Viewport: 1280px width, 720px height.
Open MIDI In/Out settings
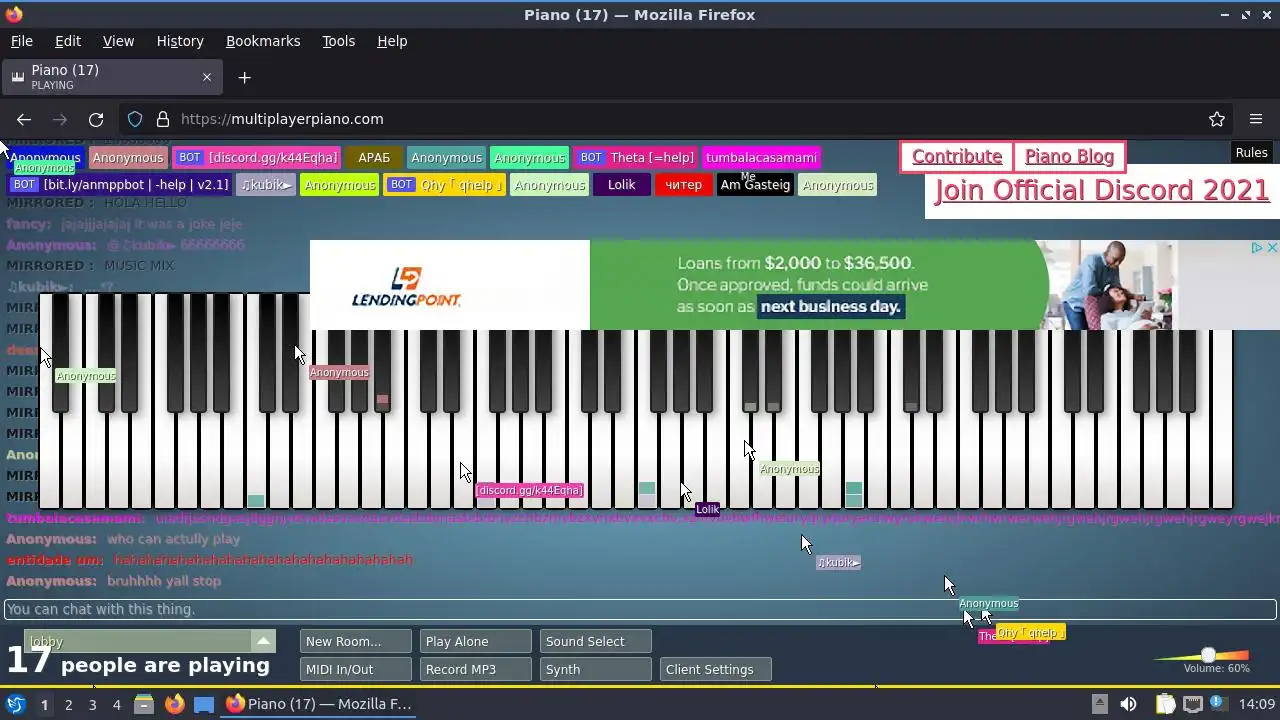pyautogui.click(x=355, y=669)
